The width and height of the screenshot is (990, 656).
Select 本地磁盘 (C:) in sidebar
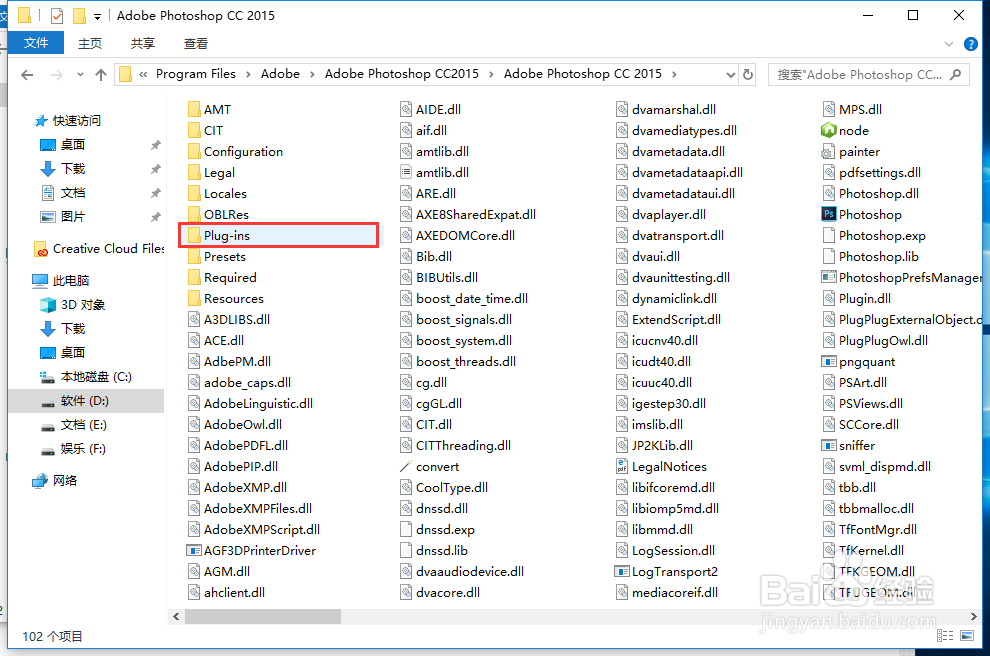pos(86,377)
